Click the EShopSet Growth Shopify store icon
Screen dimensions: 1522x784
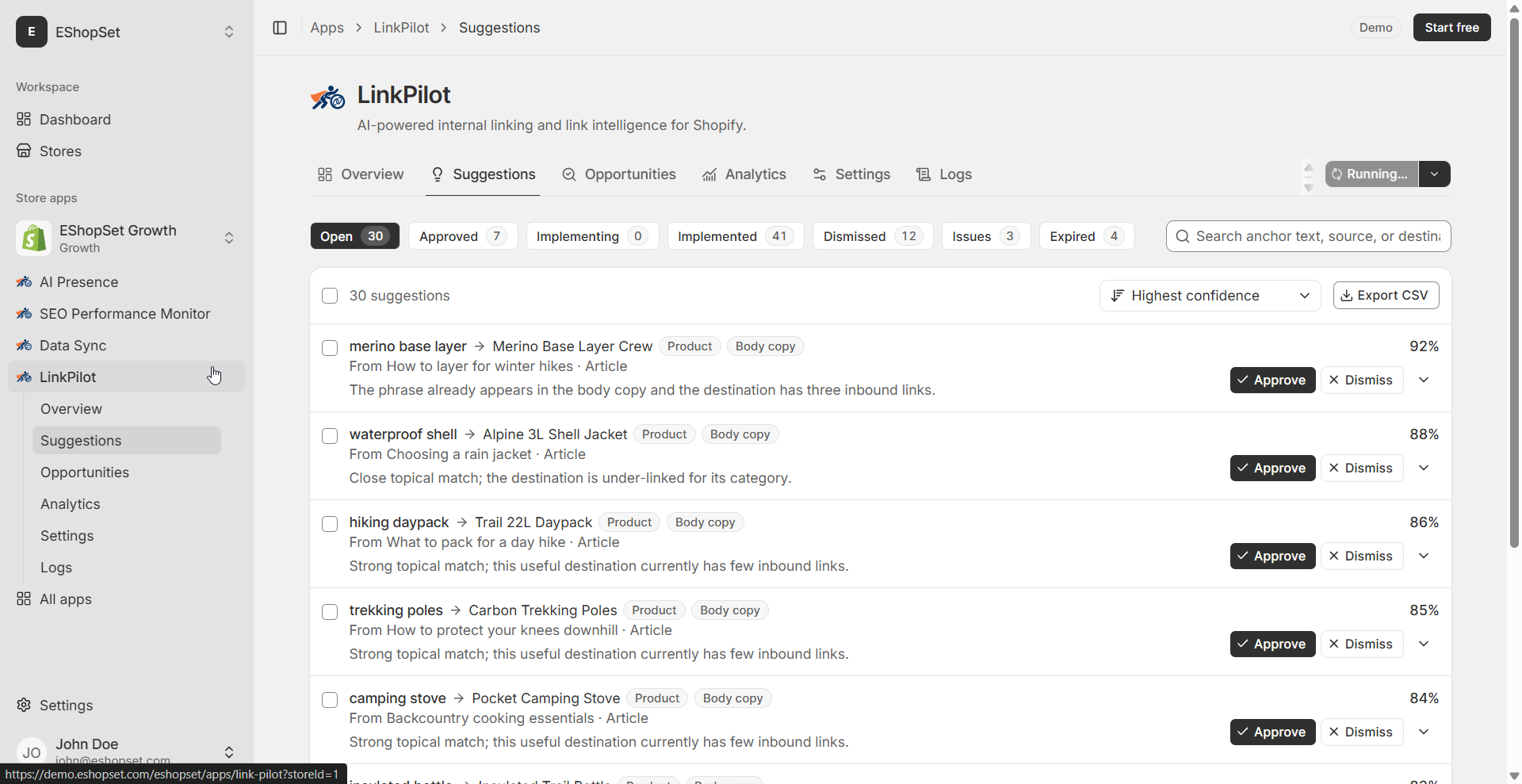33,238
